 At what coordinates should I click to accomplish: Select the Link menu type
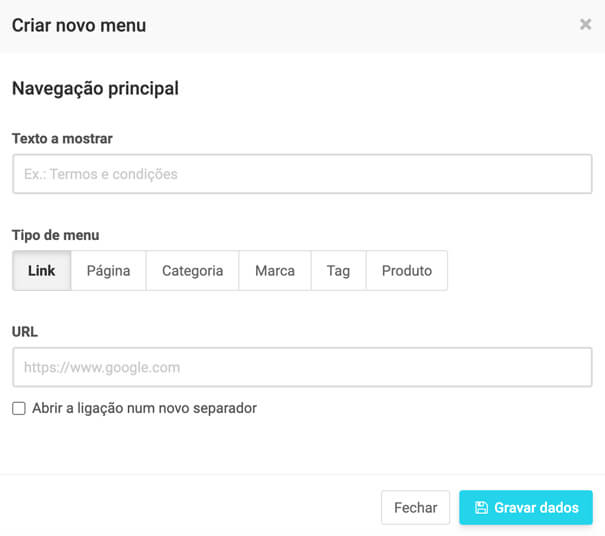[x=42, y=271]
